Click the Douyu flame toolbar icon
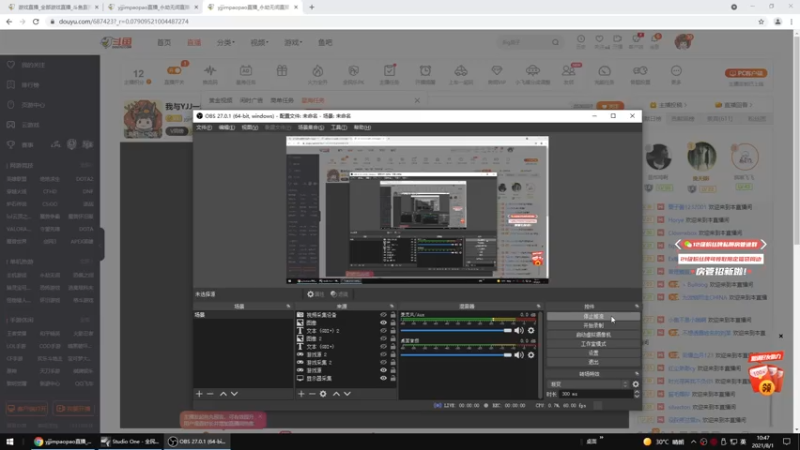Image resolution: width=800 pixels, height=450 pixels. pos(317,70)
